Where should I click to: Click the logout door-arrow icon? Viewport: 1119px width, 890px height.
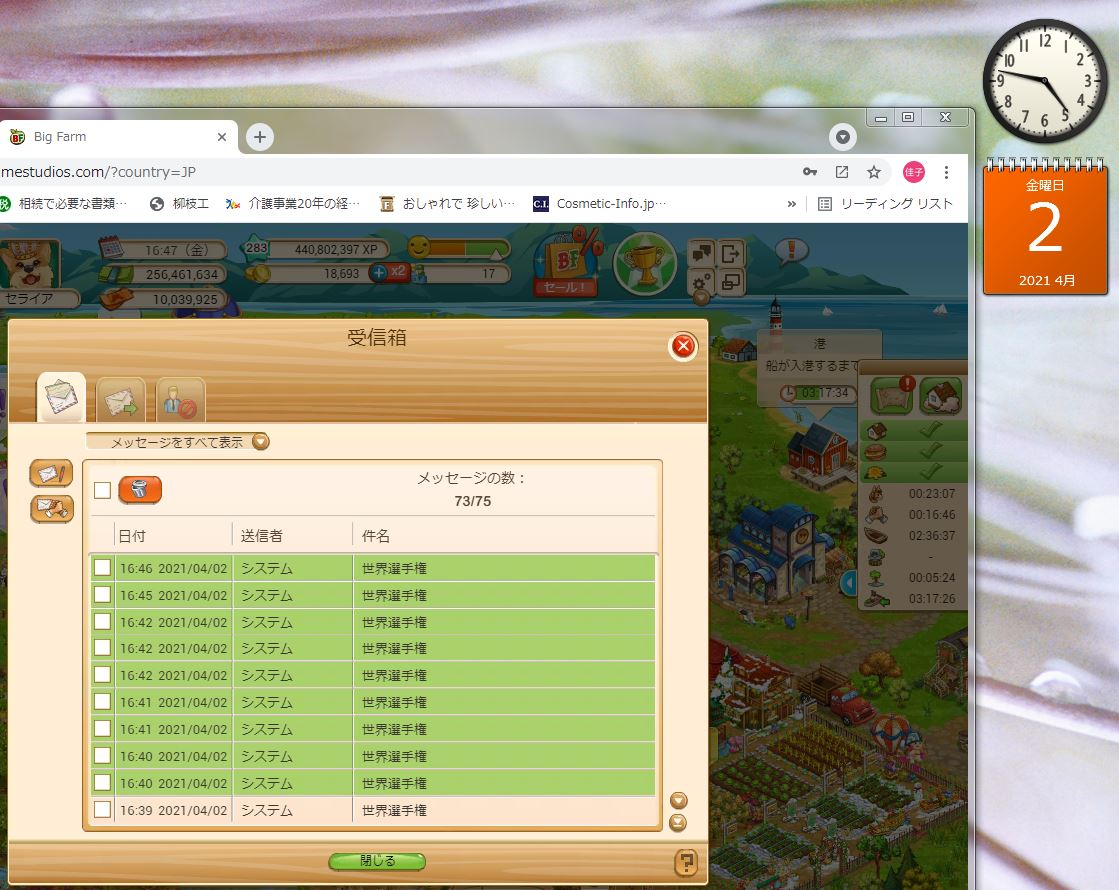tap(731, 253)
